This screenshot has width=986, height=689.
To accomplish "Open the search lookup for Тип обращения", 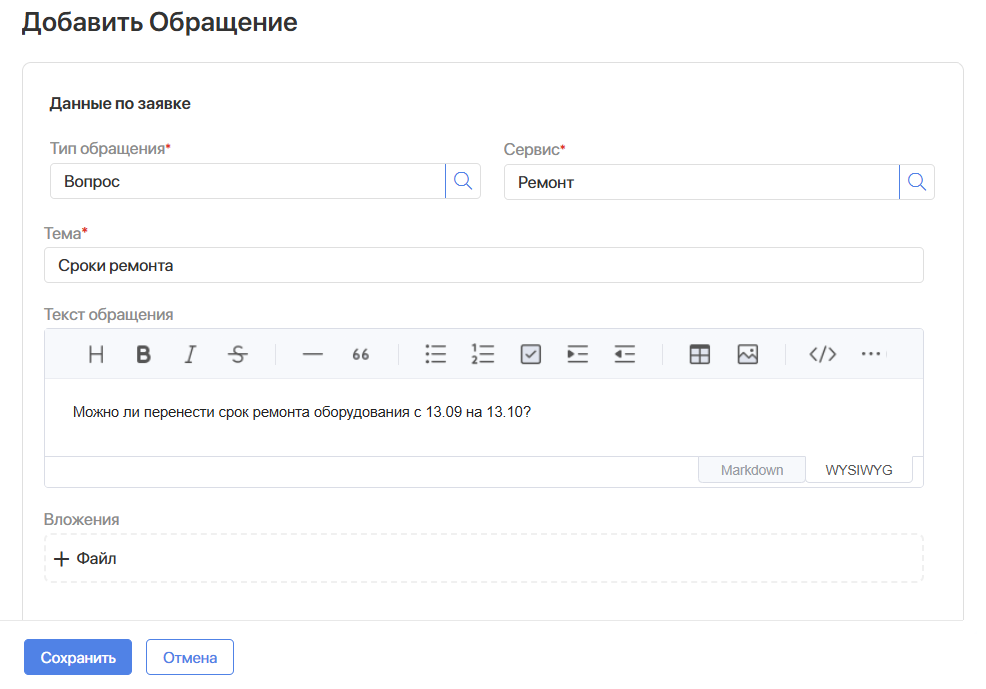I will 462,181.
